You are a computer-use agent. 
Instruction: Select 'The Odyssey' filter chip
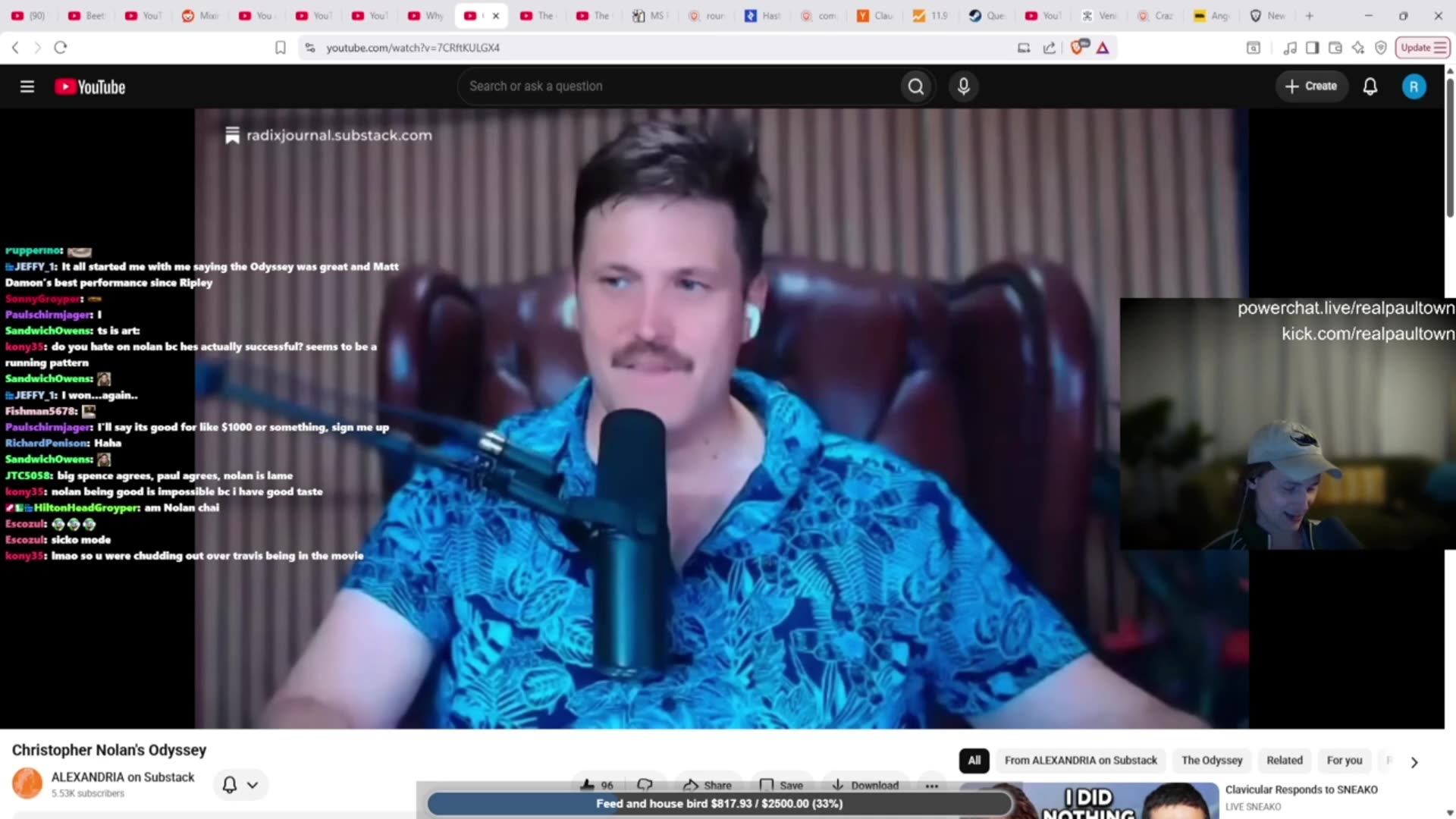(1212, 761)
